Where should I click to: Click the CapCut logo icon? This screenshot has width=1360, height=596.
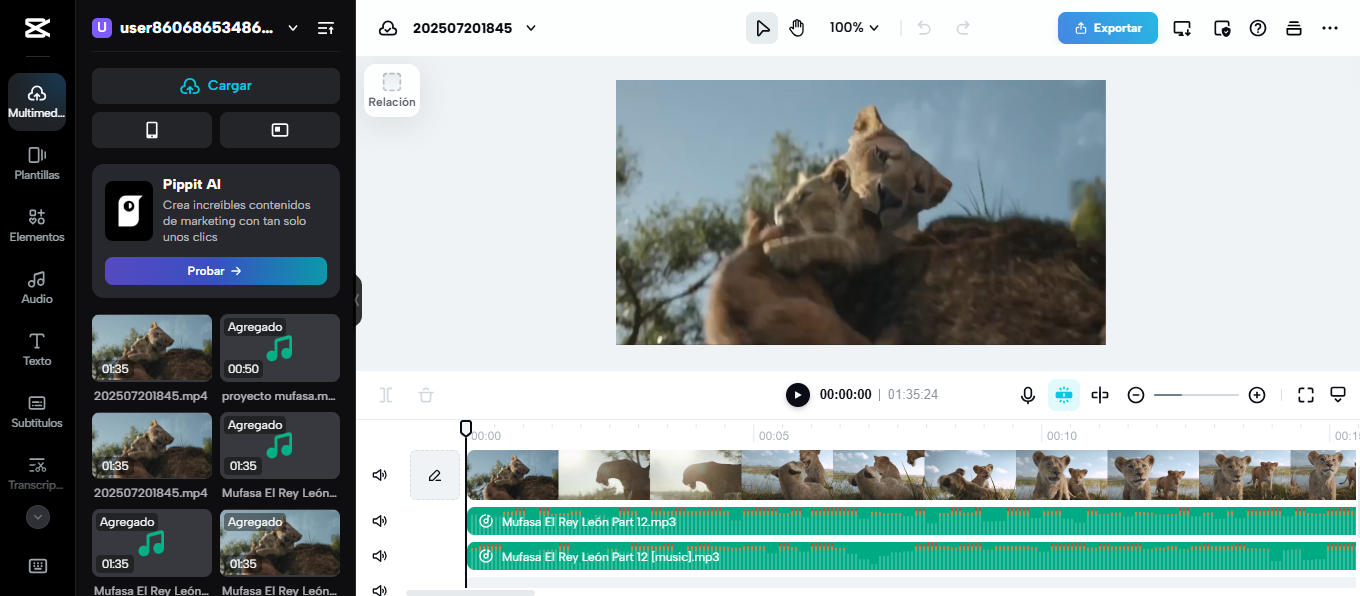37,28
